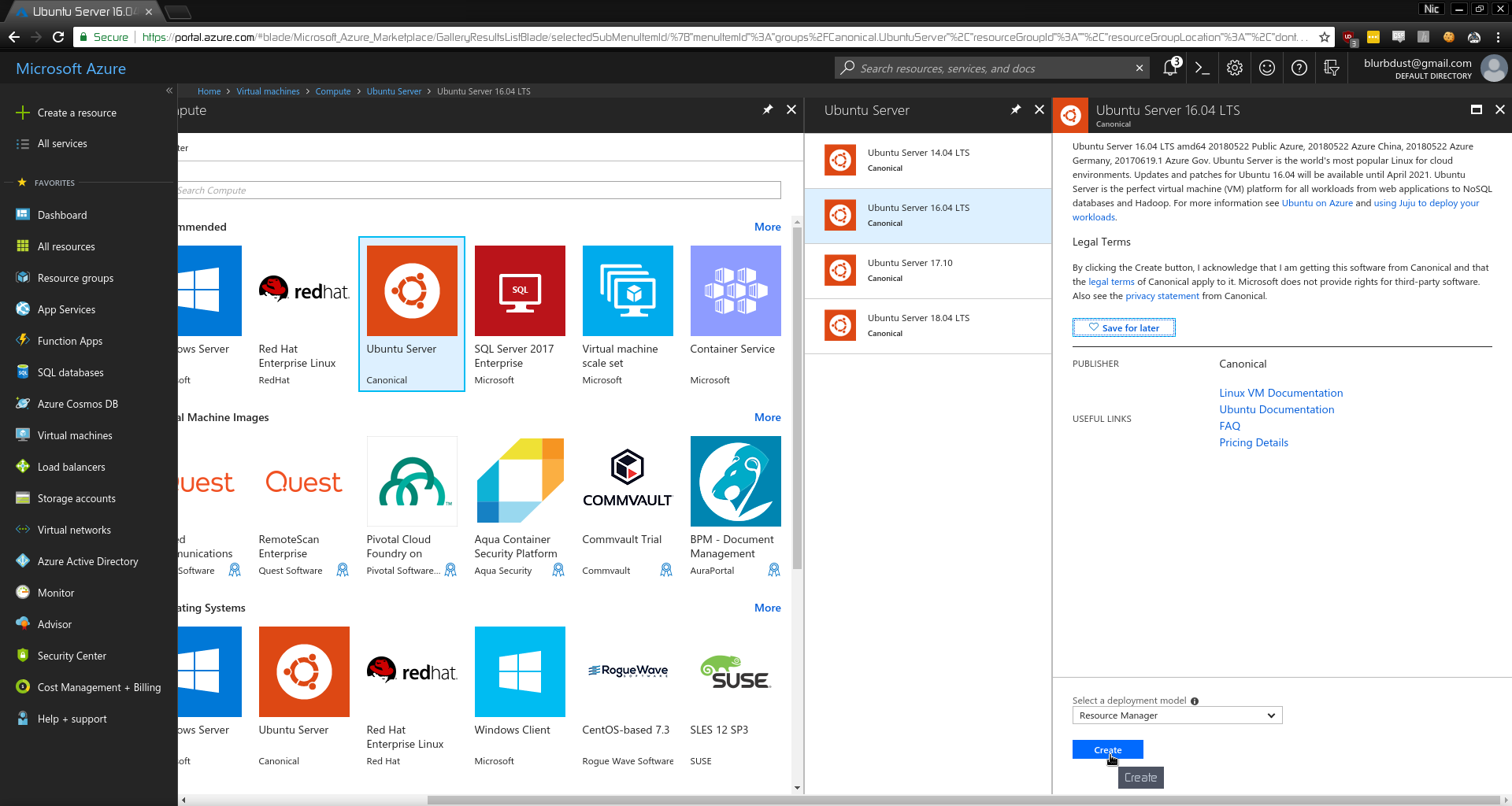The image size is (1512, 806).
Task: Click the Advisor icon in the sidebar
Action: 23,623
